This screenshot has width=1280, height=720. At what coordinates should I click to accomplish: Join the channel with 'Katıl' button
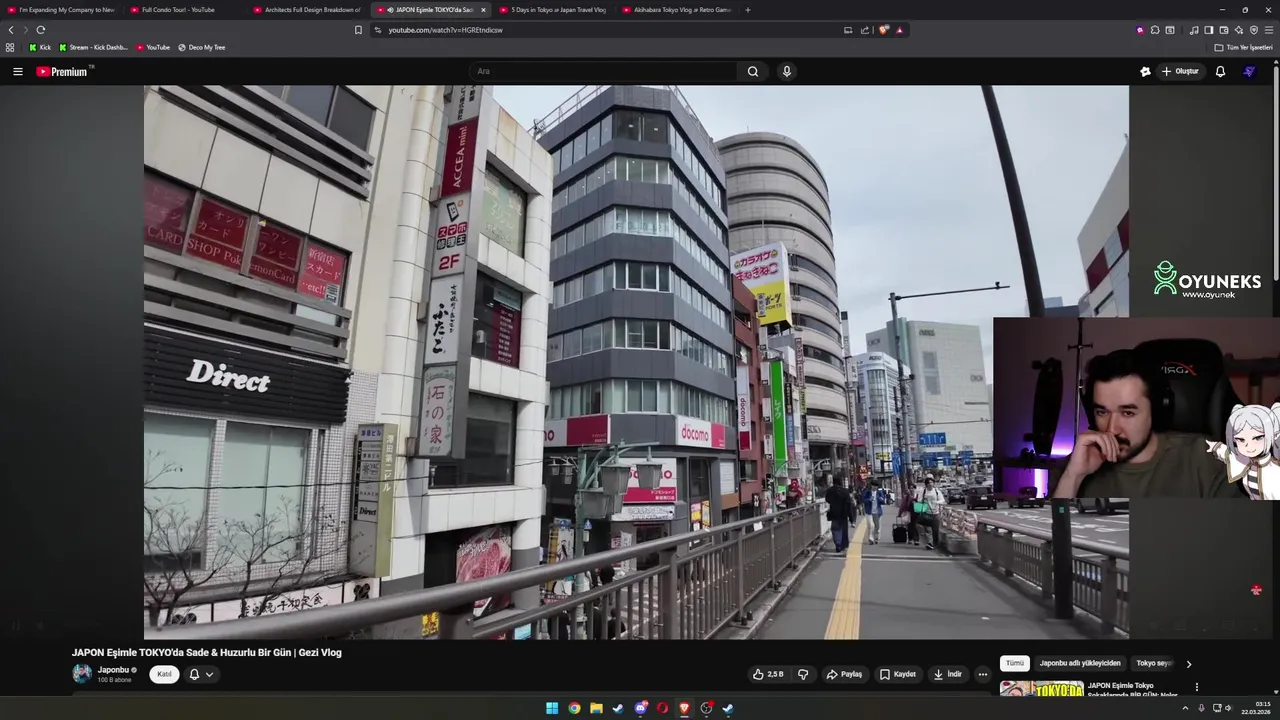click(x=164, y=674)
